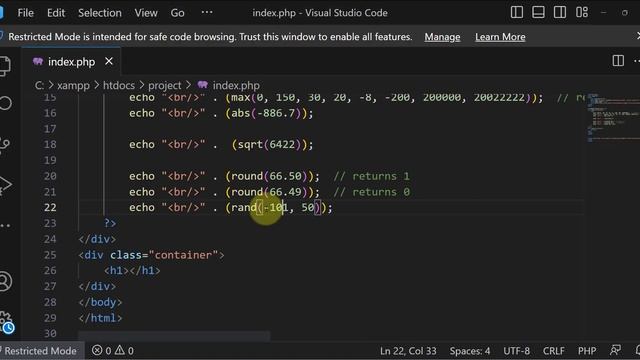This screenshot has width=640, height=360.
Task: Click line number 22 in gutter
Action: 50,207
